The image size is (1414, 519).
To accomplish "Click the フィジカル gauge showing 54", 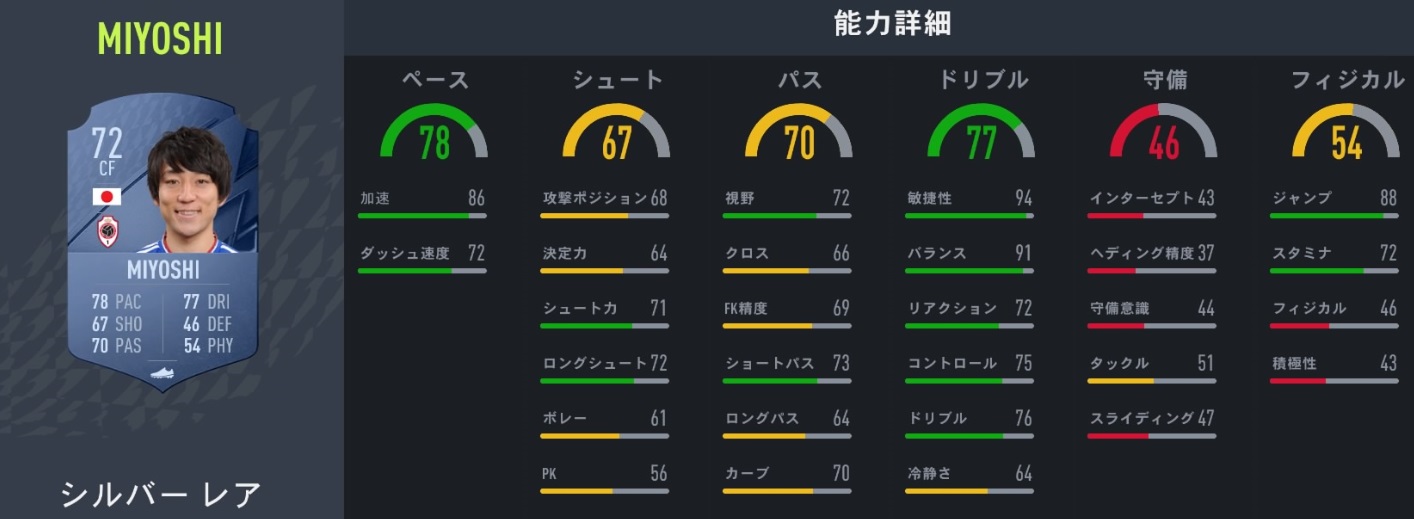I will pos(1346,133).
